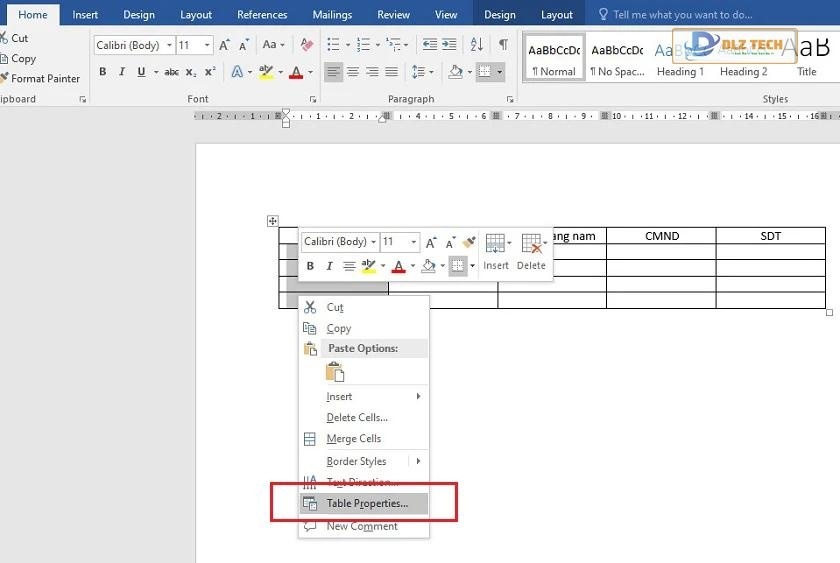This screenshot has height=563, width=840.
Task: Choose Table Properties from the context menu
Action: pyautogui.click(x=366, y=503)
